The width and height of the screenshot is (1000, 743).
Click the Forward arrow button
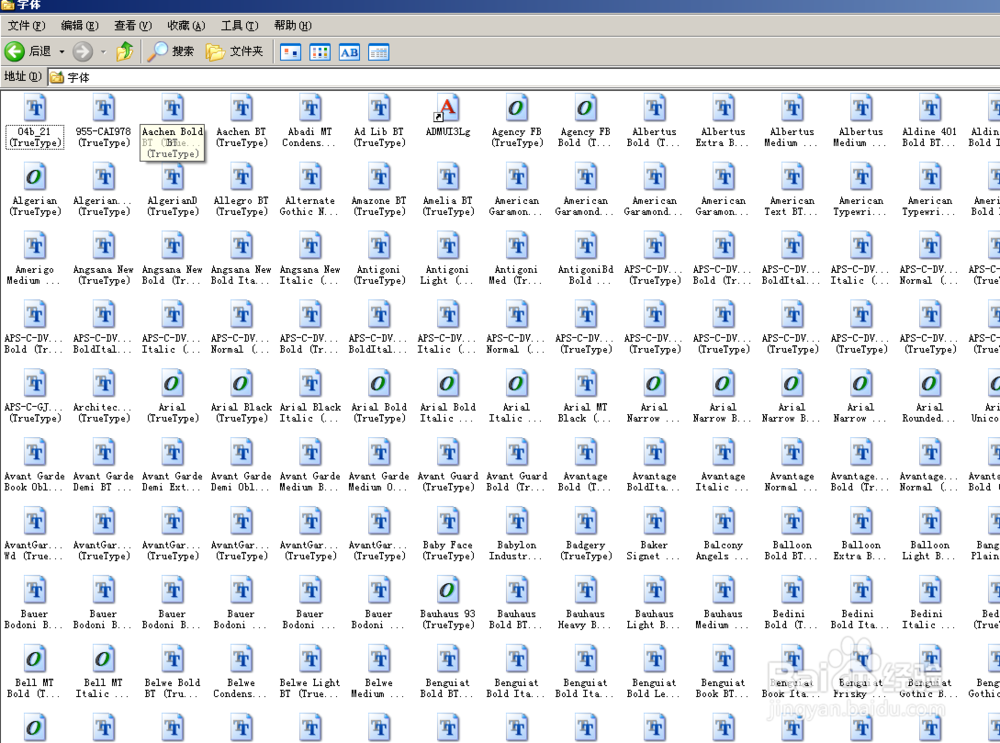(82, 51)
